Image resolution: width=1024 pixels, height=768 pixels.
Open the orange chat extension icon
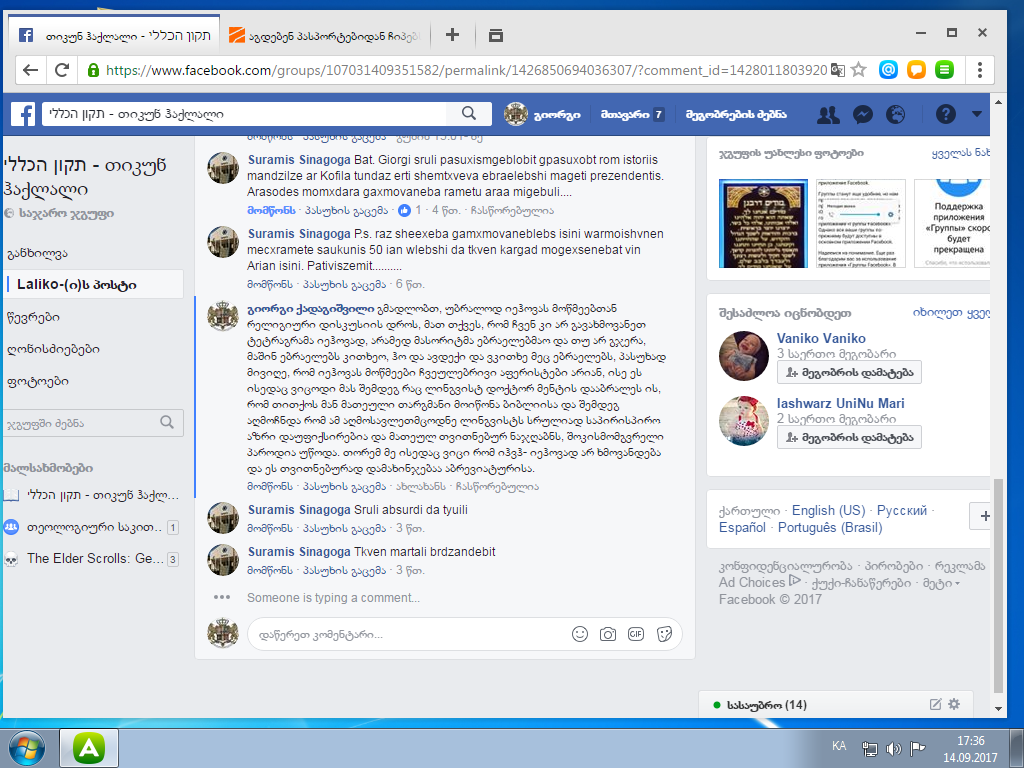(916, 69)
